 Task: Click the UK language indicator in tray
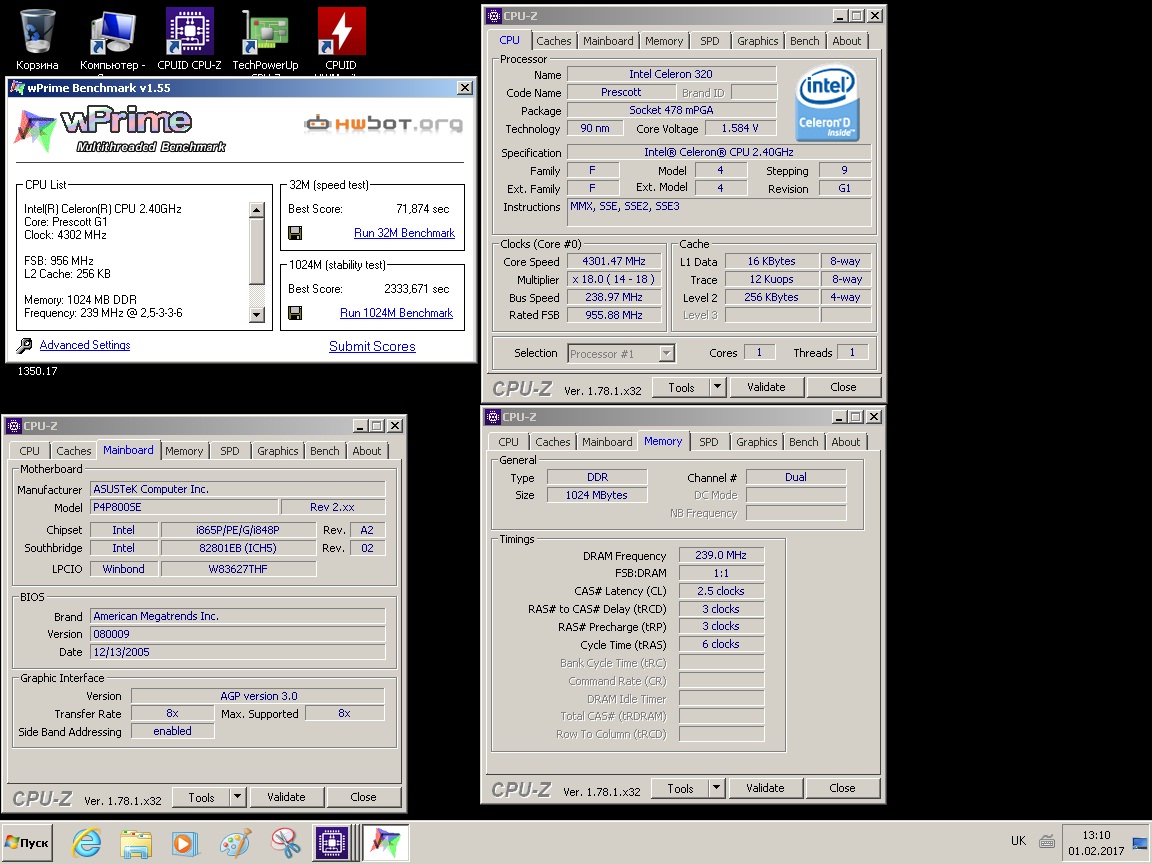click(x=1018, y=841)
